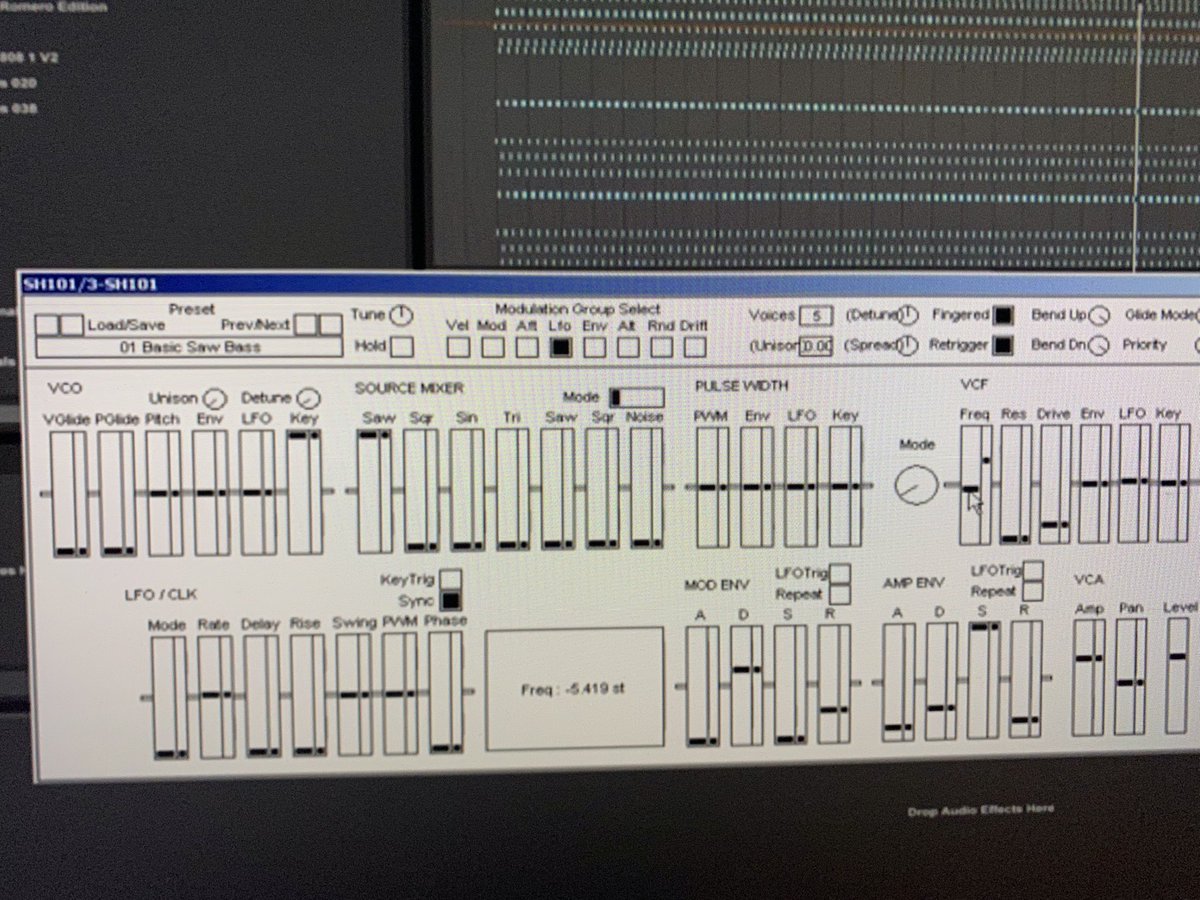
Task: Toggle KeyTrig for the LFO
Action: coord(449,578)
